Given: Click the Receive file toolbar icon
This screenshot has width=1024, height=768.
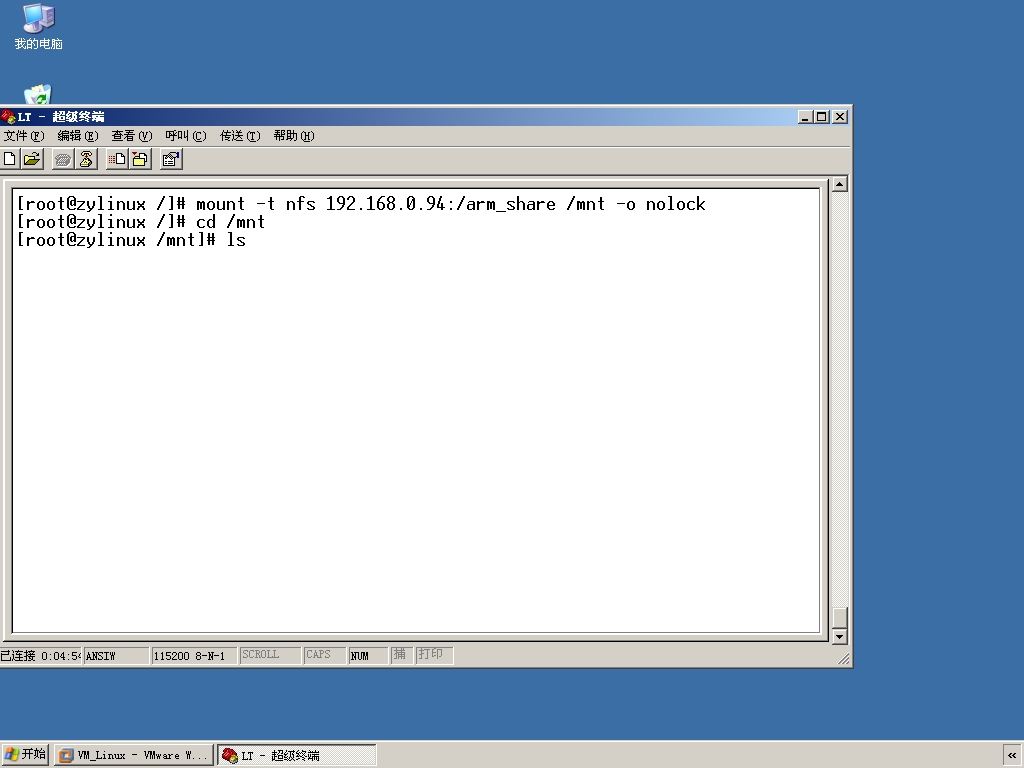Looking at the screenshot, I should pyautogui.click(x=140, y=159).
